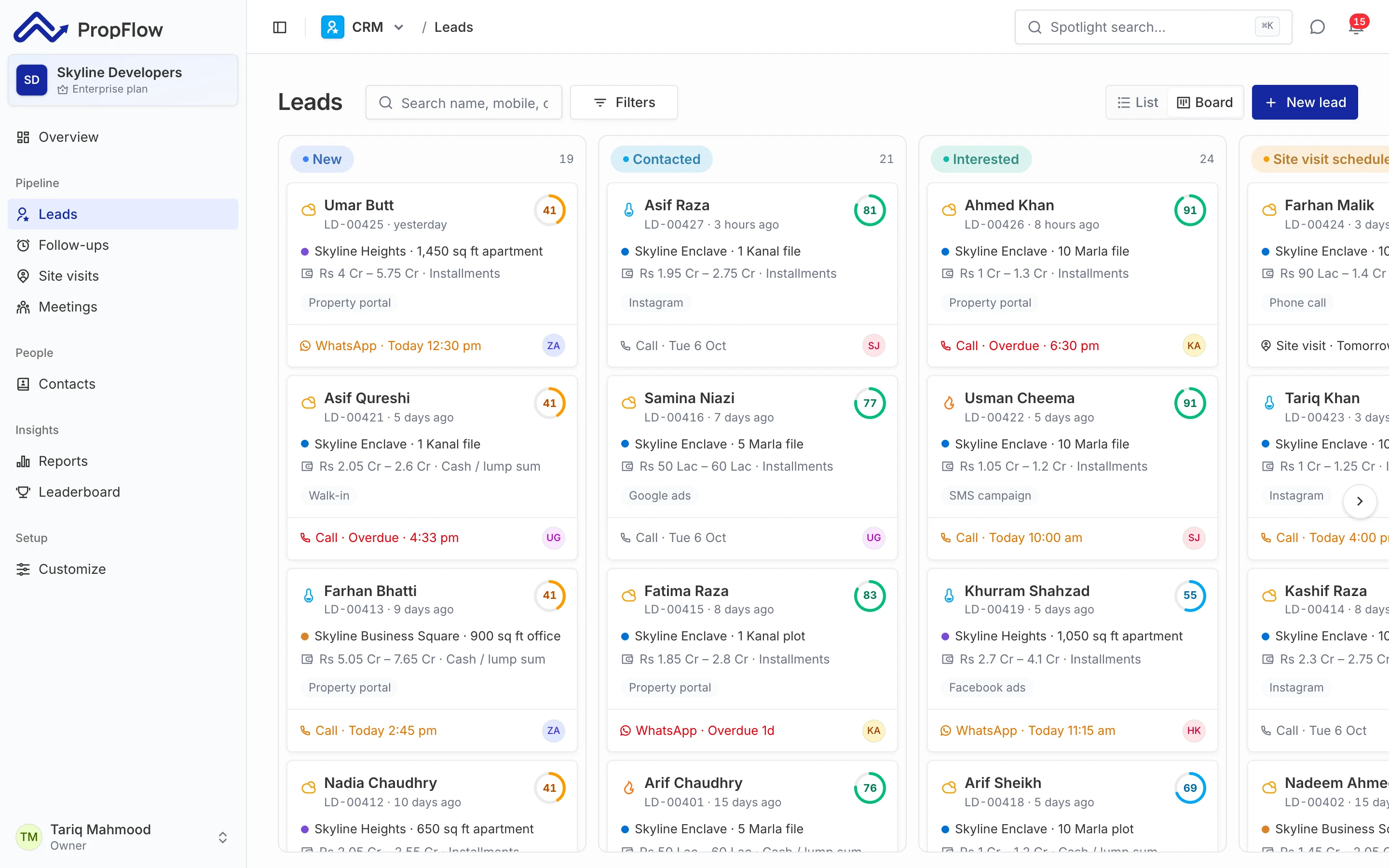1389x868 pixels.
Task: Click Google ads source tag
Action: coord(659,495)
